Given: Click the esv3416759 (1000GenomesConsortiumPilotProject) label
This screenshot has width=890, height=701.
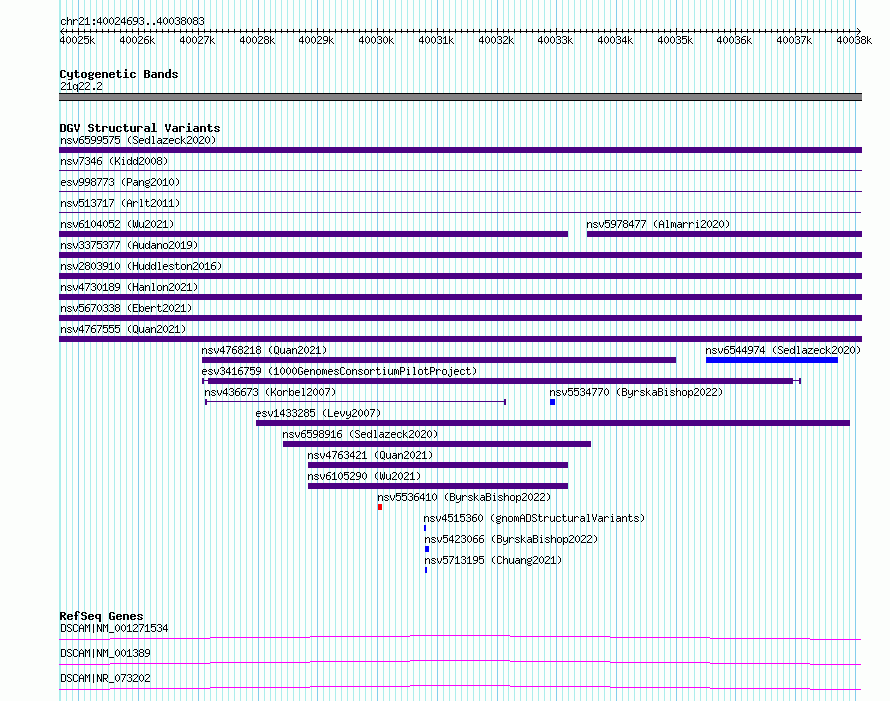Looking at the screenshot, I should pos(339,371).
